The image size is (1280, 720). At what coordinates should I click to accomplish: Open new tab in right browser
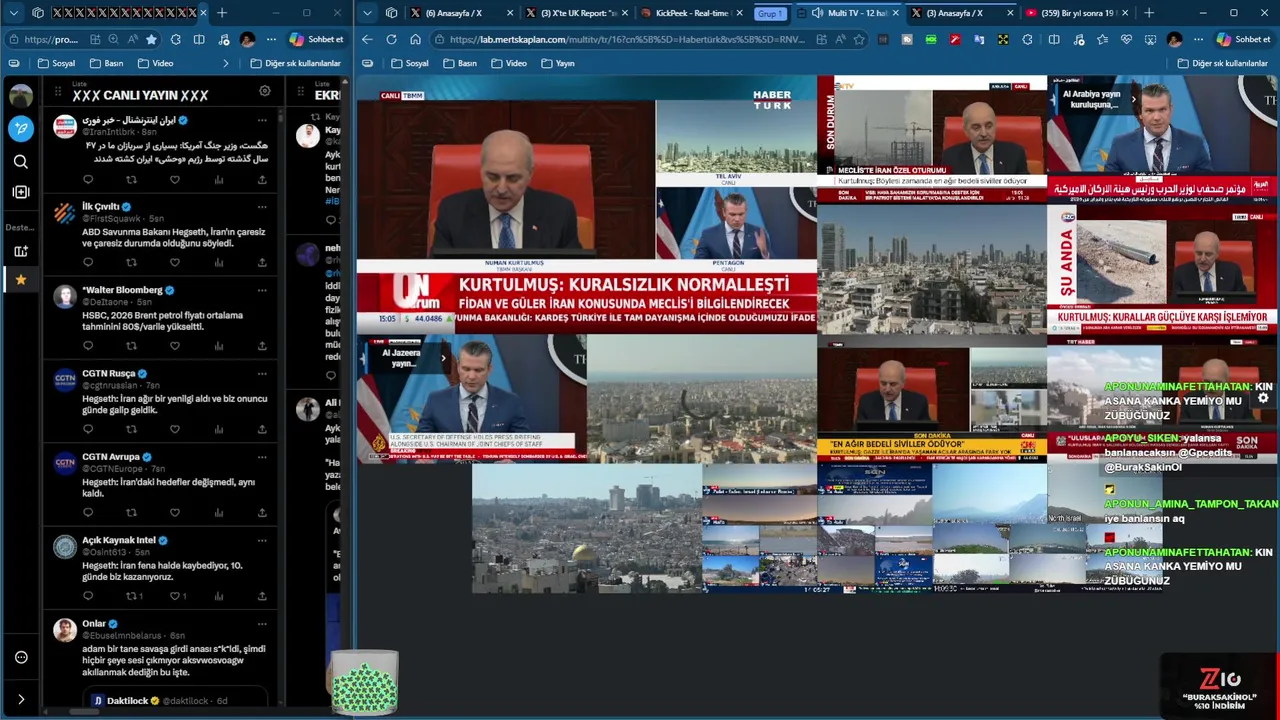click(x=1149, y=13)
